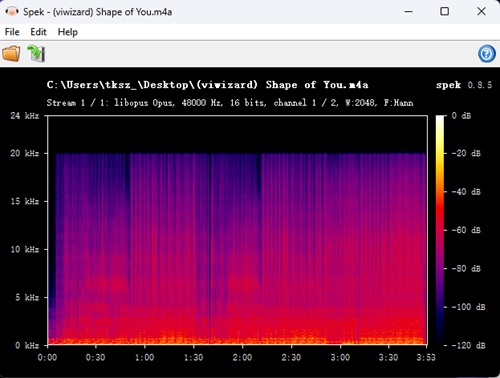
Task: Click the 2:30 time axis label
Action: click(x=291, y=358)
